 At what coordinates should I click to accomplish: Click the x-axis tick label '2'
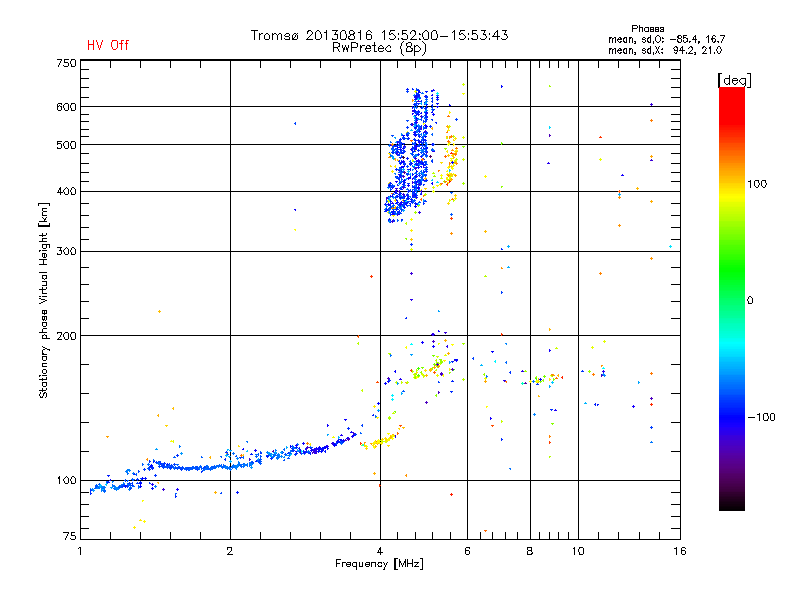pos(230,551)
